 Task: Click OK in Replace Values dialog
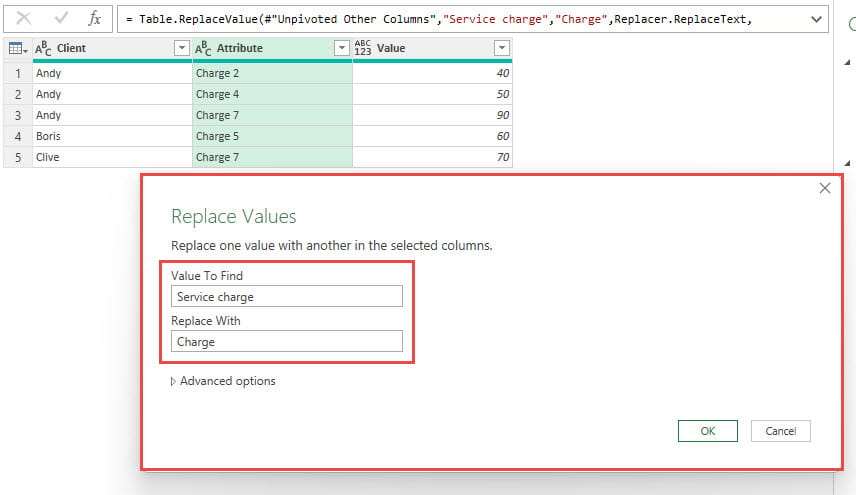click(707, 431)
